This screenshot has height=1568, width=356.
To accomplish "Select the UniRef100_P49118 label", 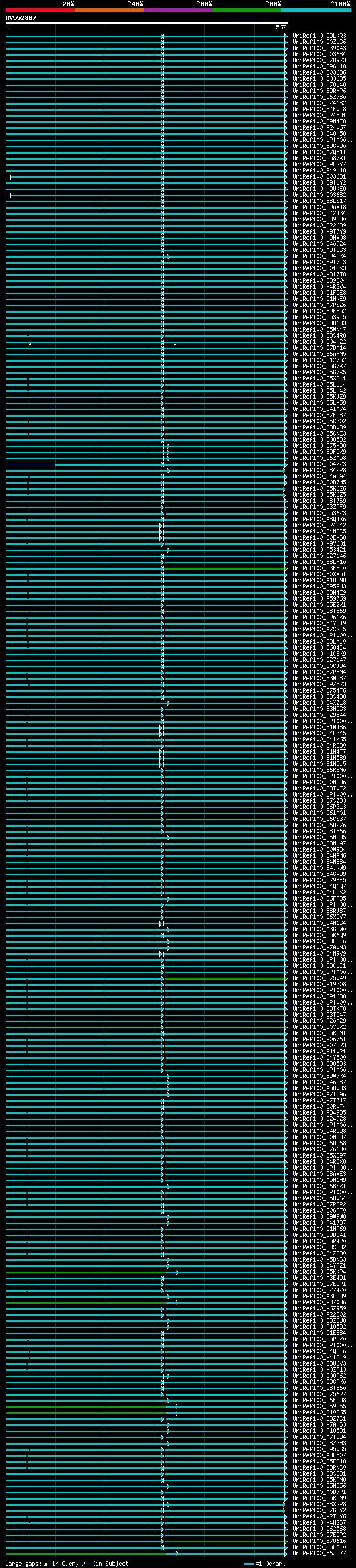I will click(x=319, y=170).
